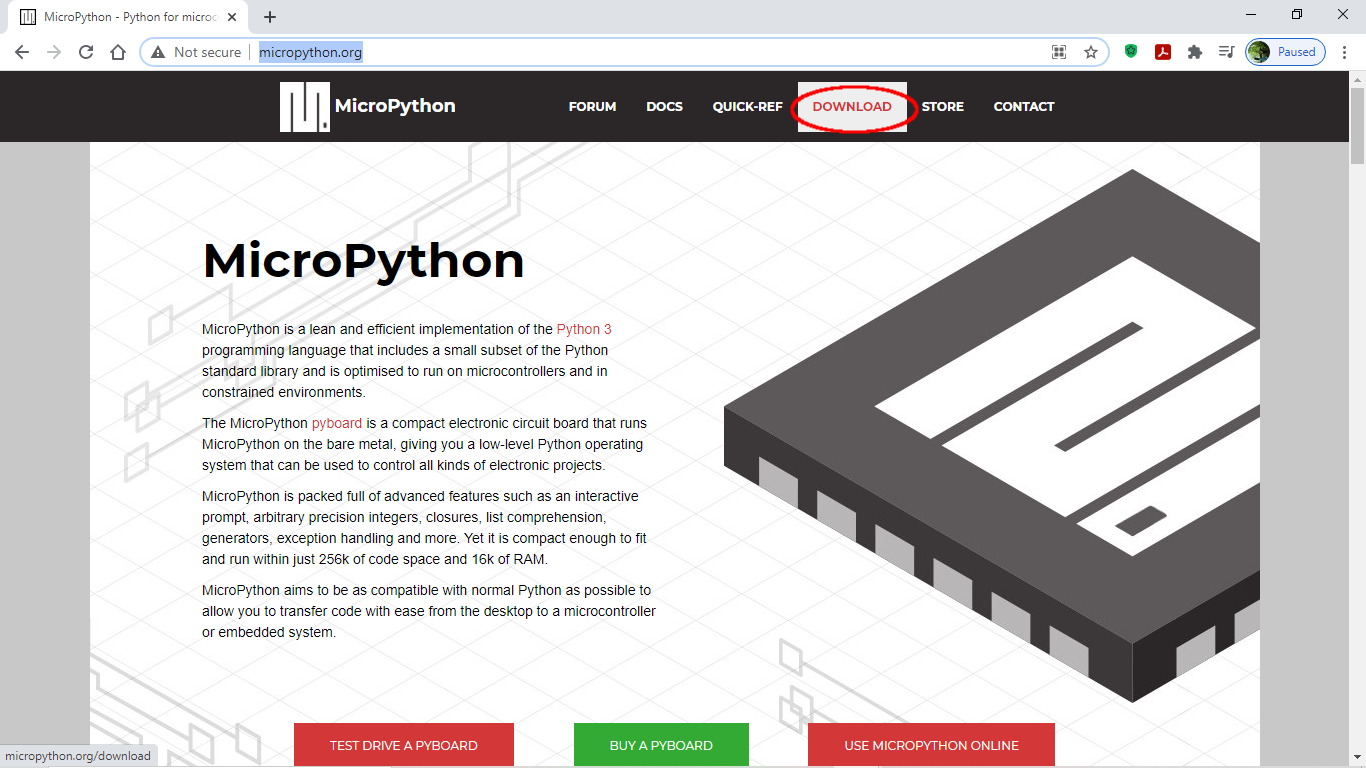Open the green shield ad-blocker extension
The image size is (1366, 768).
1131,51
